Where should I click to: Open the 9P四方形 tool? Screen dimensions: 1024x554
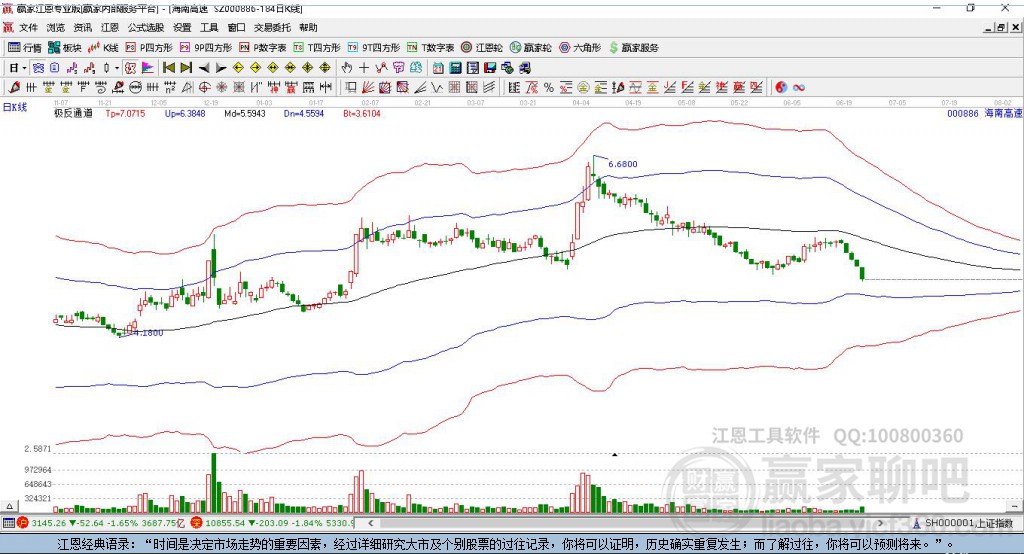(x=206, y=48)
